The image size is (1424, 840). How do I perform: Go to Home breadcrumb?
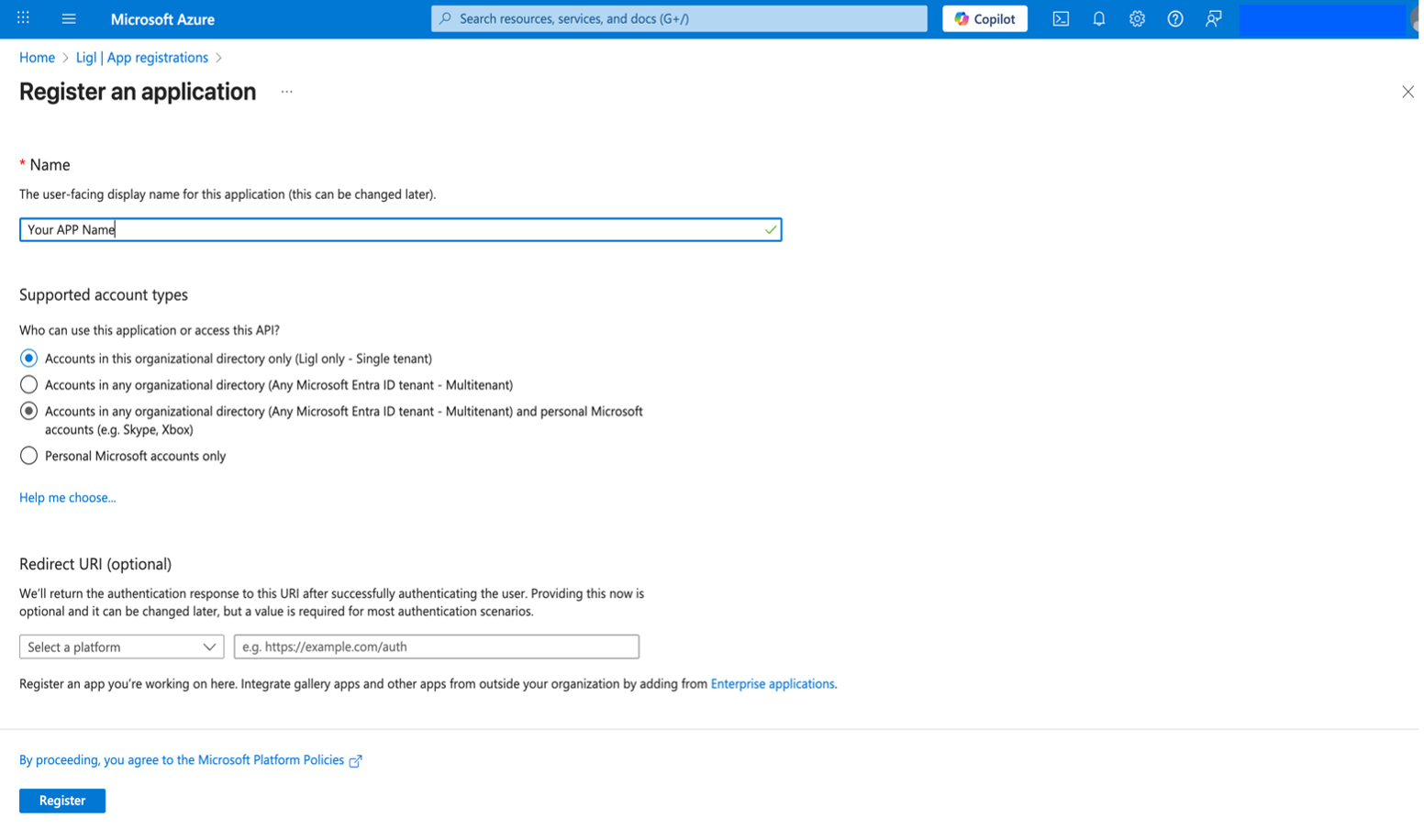click(37, 57)
